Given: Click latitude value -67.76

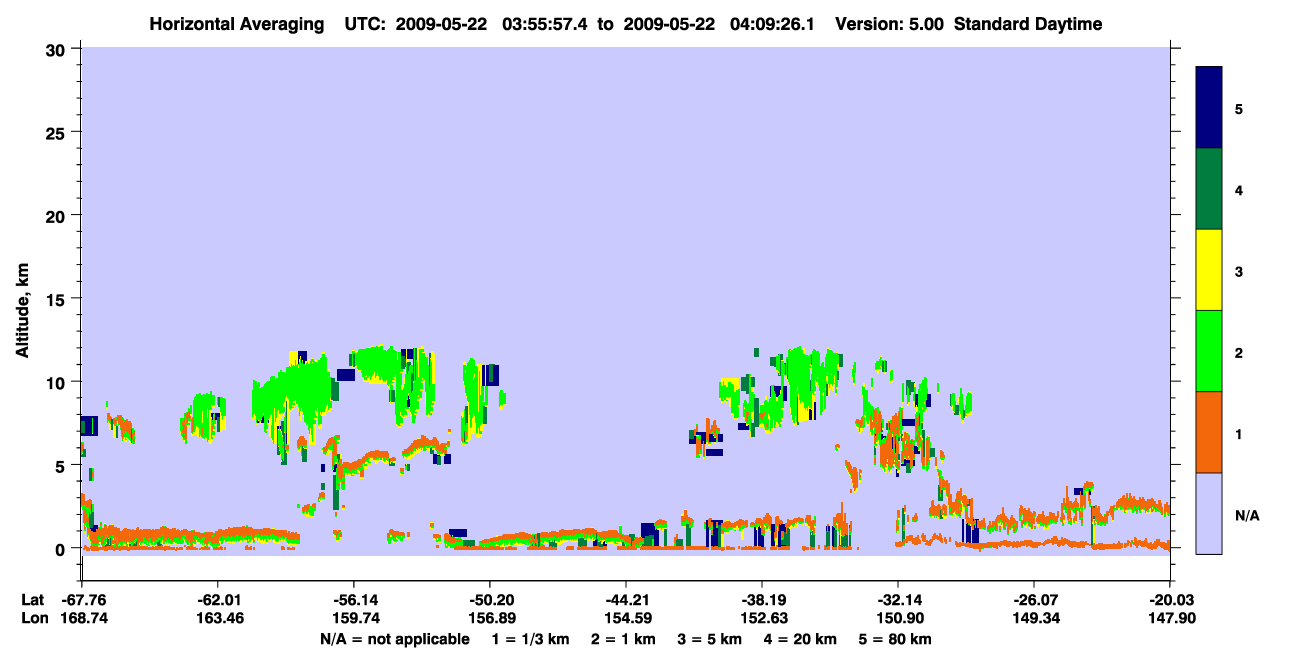Looking at the screenshot, I should click(82, 600).
